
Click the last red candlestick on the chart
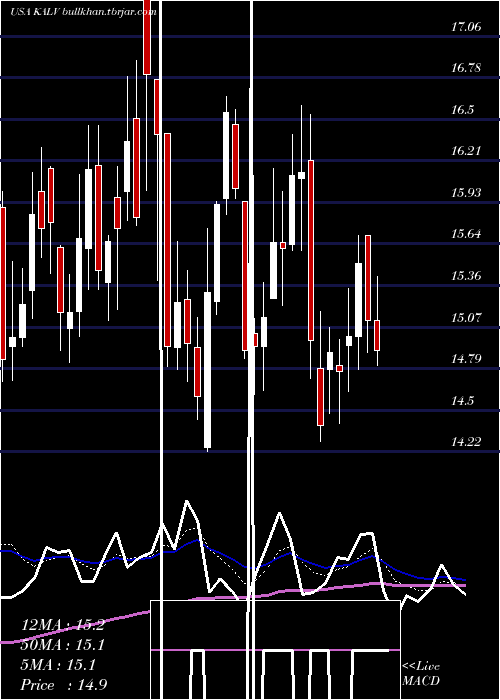click(377, 335)
